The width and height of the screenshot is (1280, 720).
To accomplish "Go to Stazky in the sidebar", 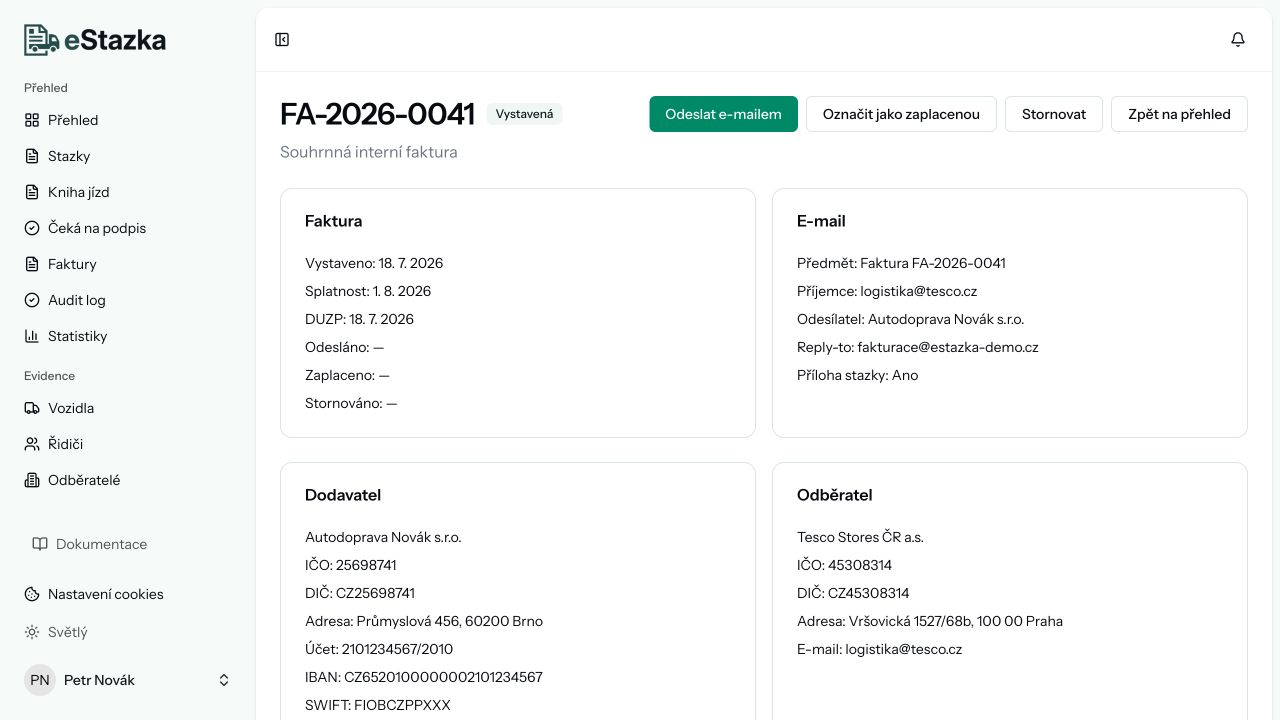I will pyautogui.click(x=128, y=156).
